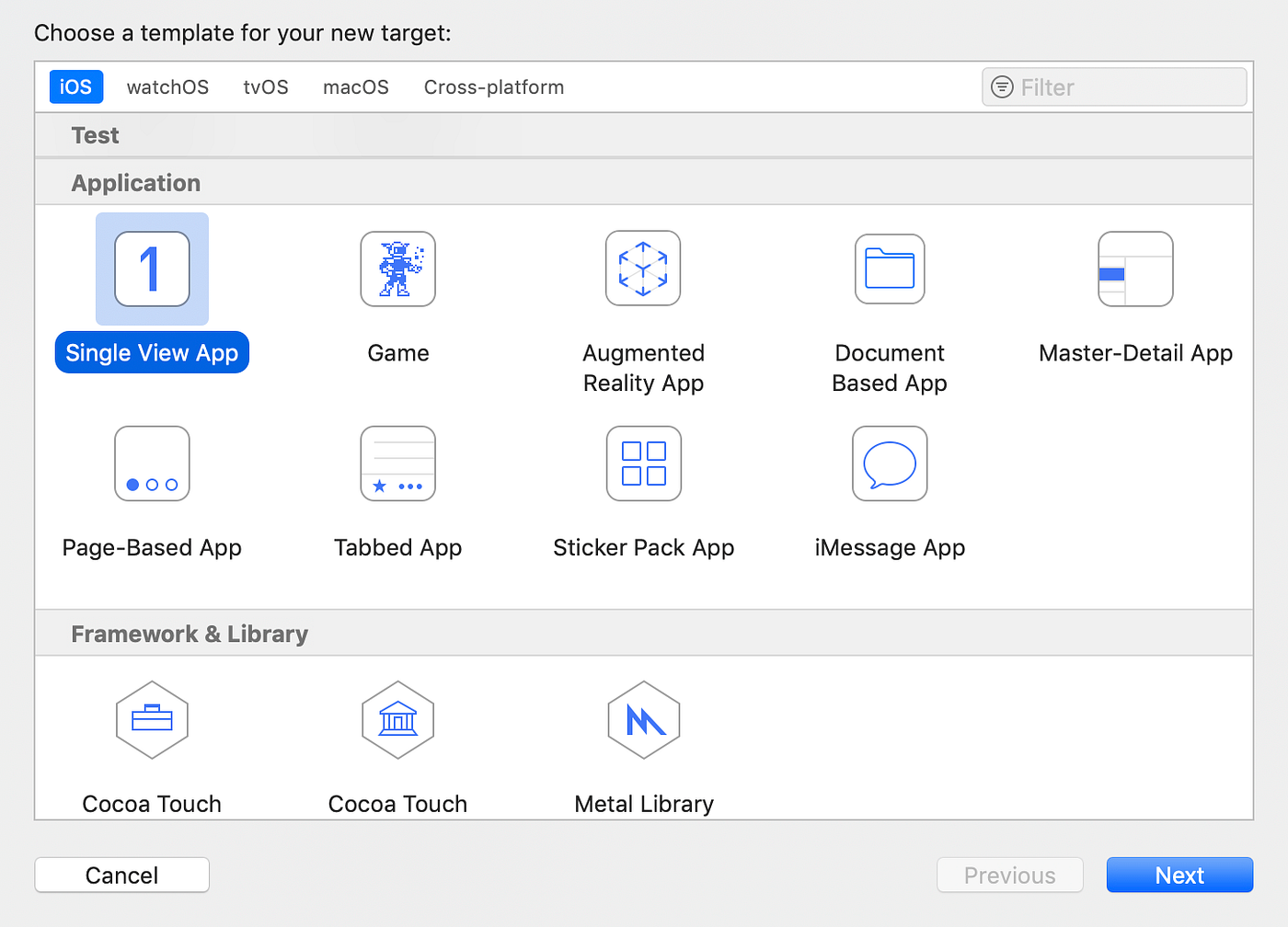The height and width of the screenshot is (927, 1288).
Task: Select the Sticker Pack App template
Action: (643, 463)
